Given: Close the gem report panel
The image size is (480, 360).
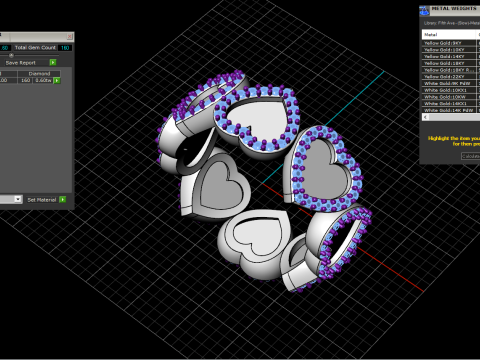Looking at the screenshot, I should tap(70, 36).
